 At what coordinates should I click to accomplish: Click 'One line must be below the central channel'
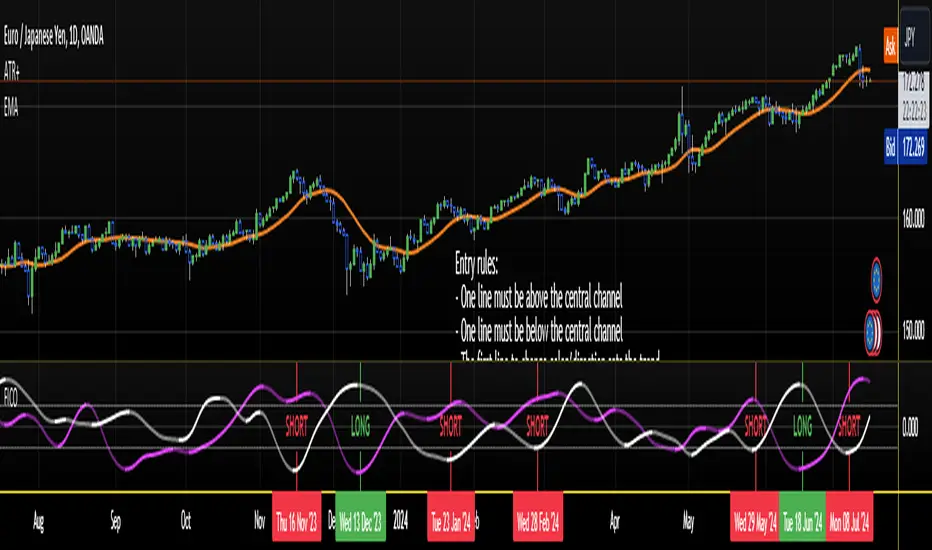539,331
